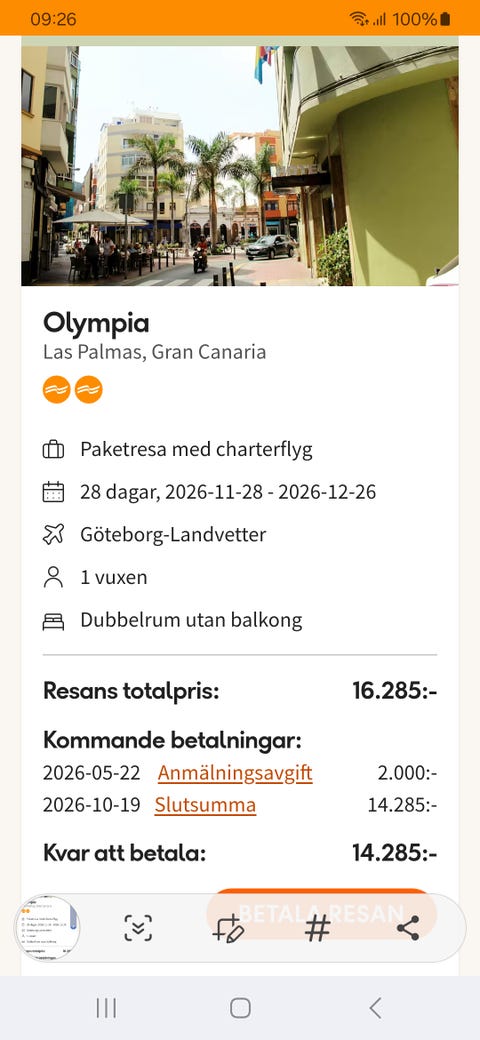Tap the Android home button
Screen dimensions: 480x1040
coord(240,1008)
